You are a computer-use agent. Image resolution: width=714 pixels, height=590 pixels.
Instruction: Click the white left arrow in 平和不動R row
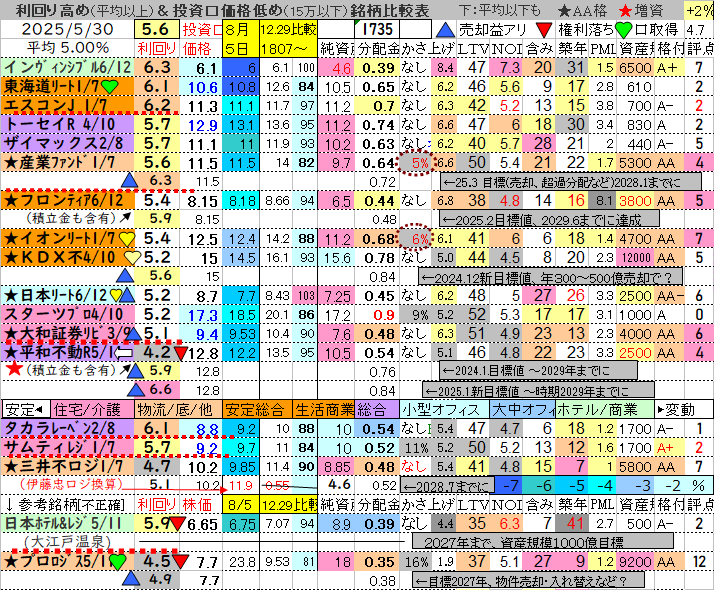coord(123,353)
